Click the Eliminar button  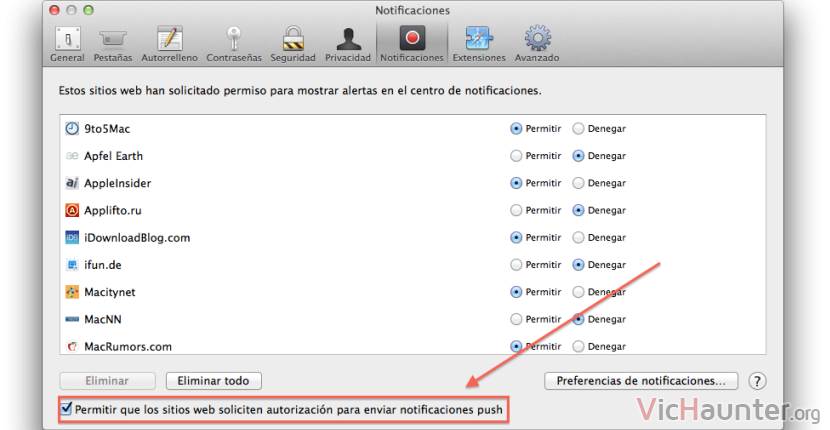pos(107,381)
